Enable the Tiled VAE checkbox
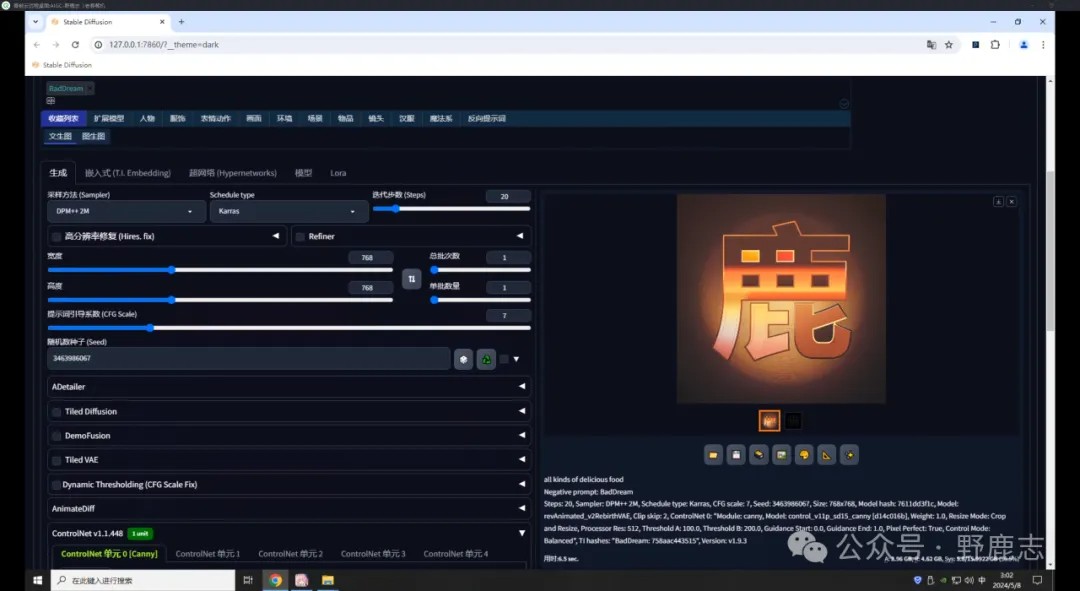 pyautogui.click(x=56, y=460)
